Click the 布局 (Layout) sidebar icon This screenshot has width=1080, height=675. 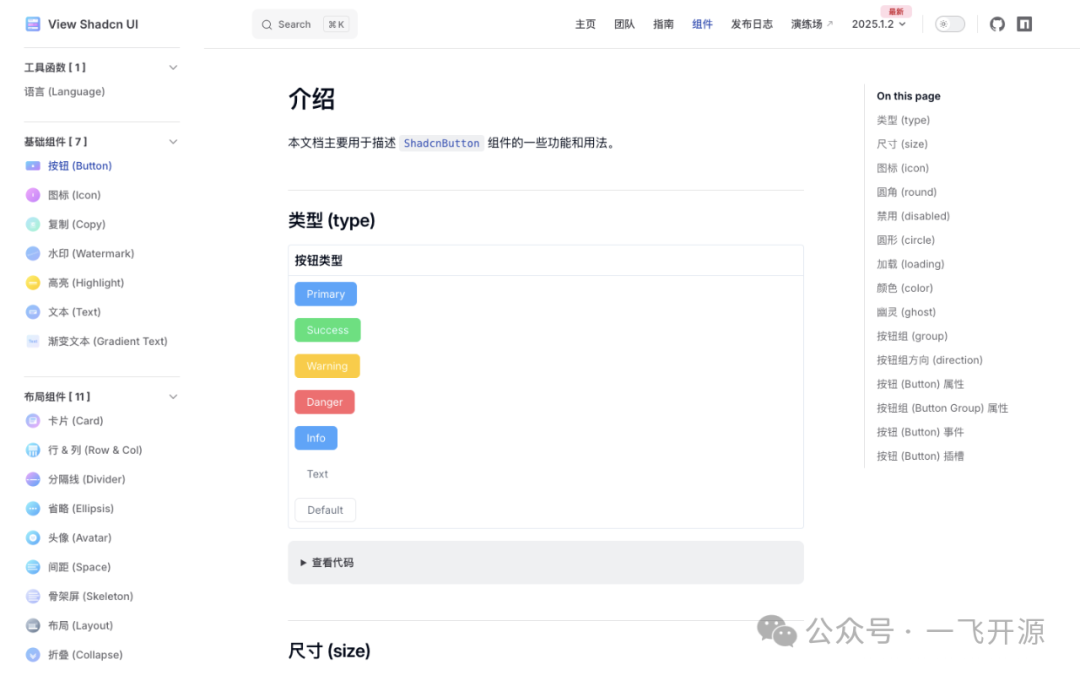[32, 625]
